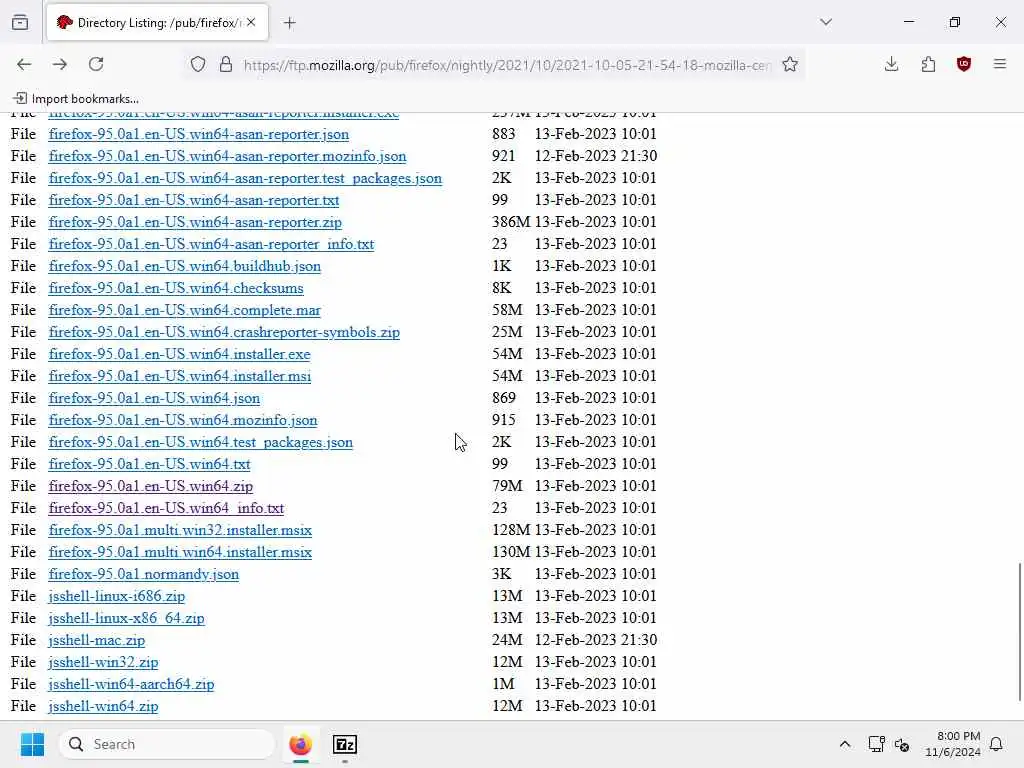Open the Firefox application menu
Viewport: 1024px width, 768px height.
1000,64
